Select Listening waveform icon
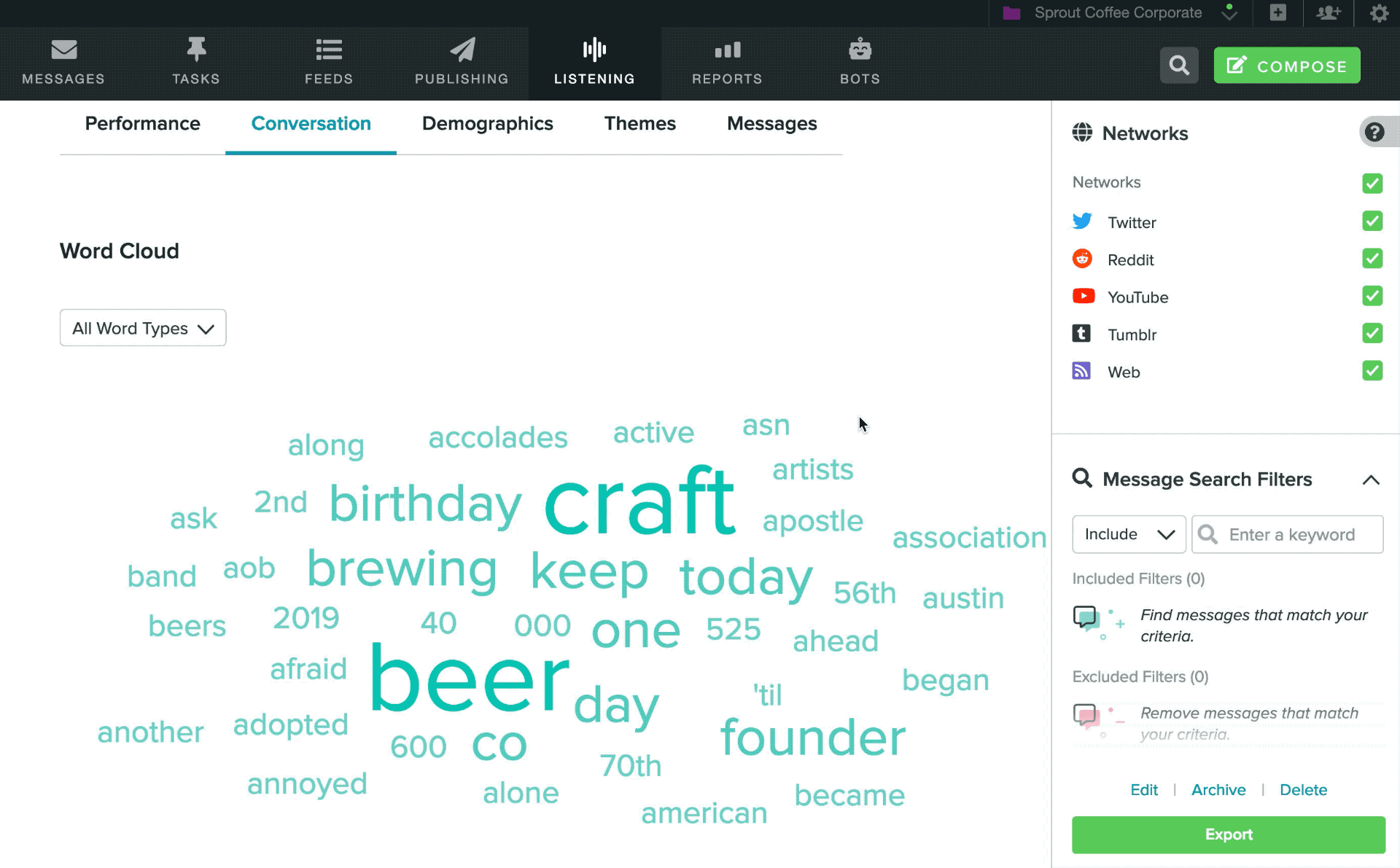Image resolution: width=1400 pixels, height=868 pixels. click(594, 50)
